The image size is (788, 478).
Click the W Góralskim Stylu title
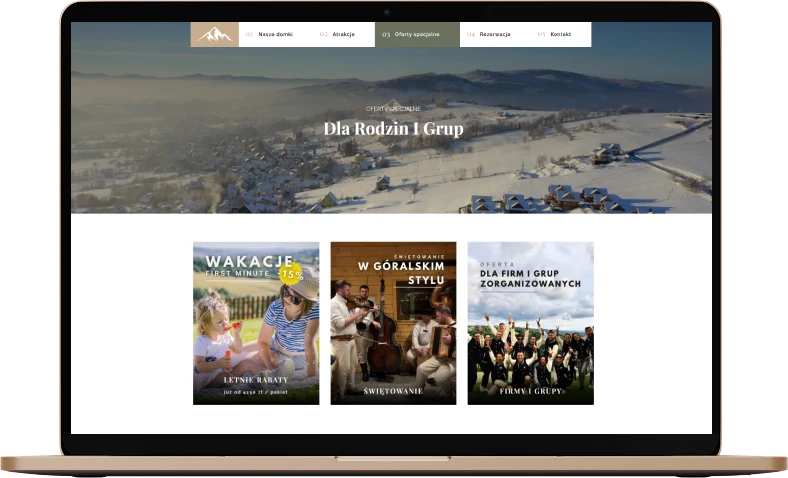click(x=393, y=273)
